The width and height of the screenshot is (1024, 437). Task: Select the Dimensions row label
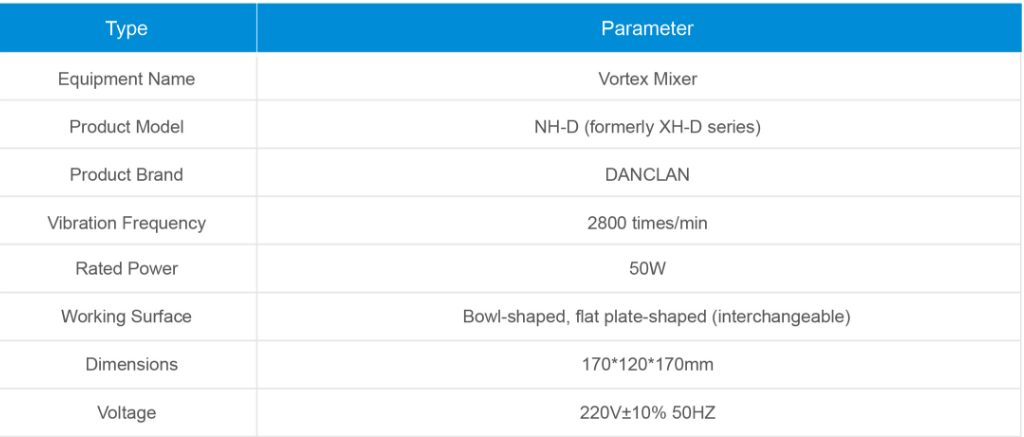[127, 365]
